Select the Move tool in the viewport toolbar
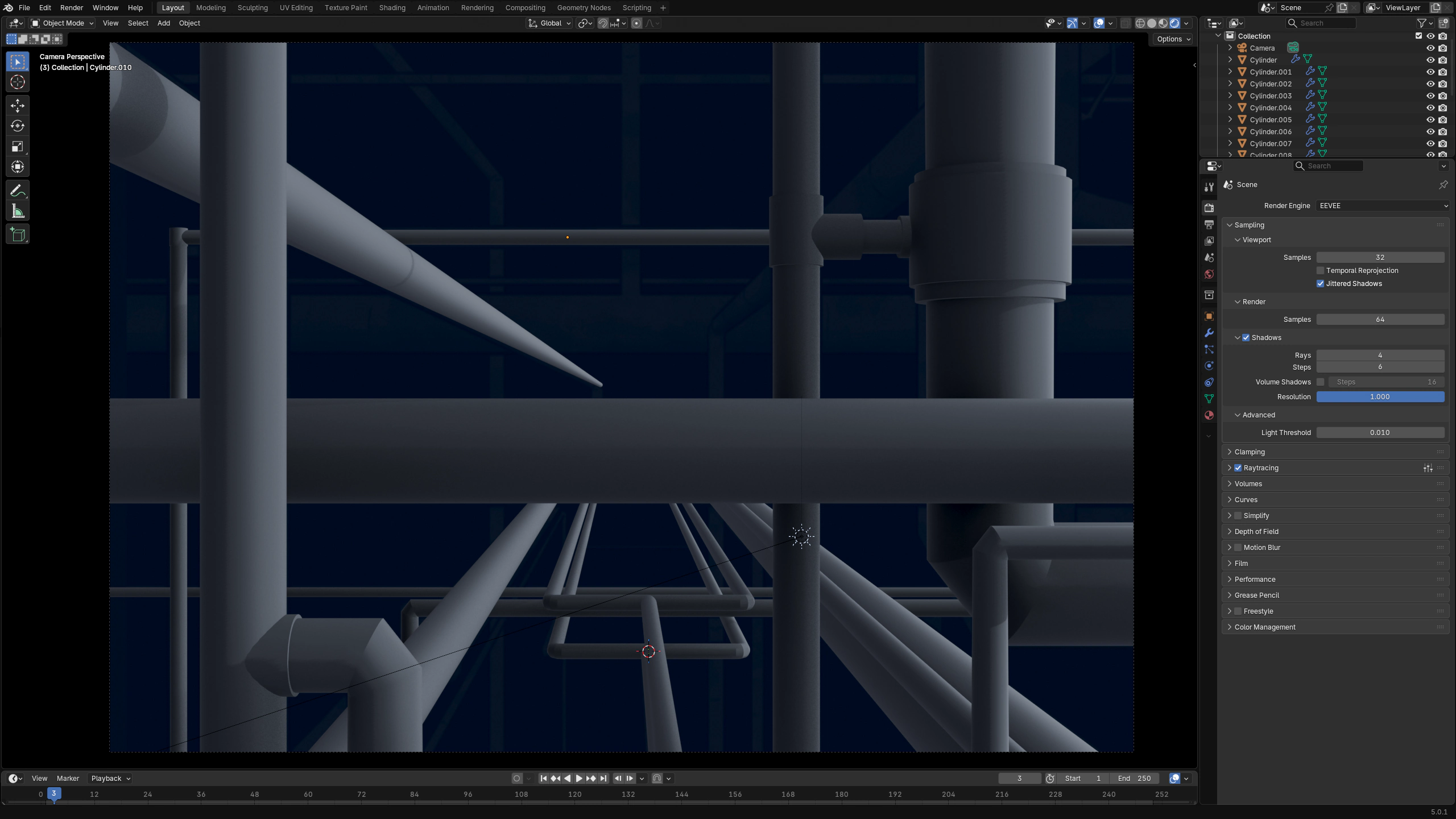1456x819 pixels. tap(17, 106)
